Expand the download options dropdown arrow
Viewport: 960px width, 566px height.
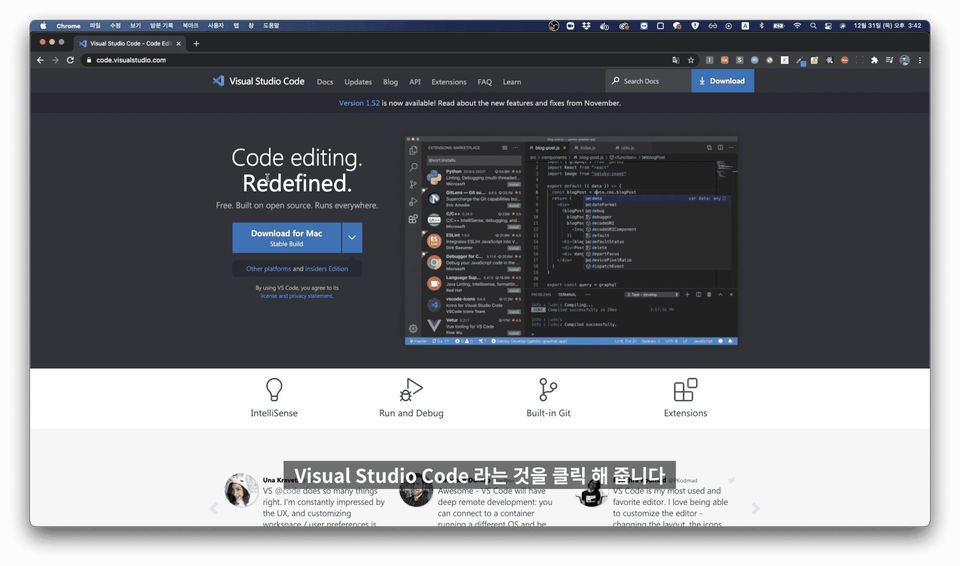pyautogui.click(x=351, y=238)
